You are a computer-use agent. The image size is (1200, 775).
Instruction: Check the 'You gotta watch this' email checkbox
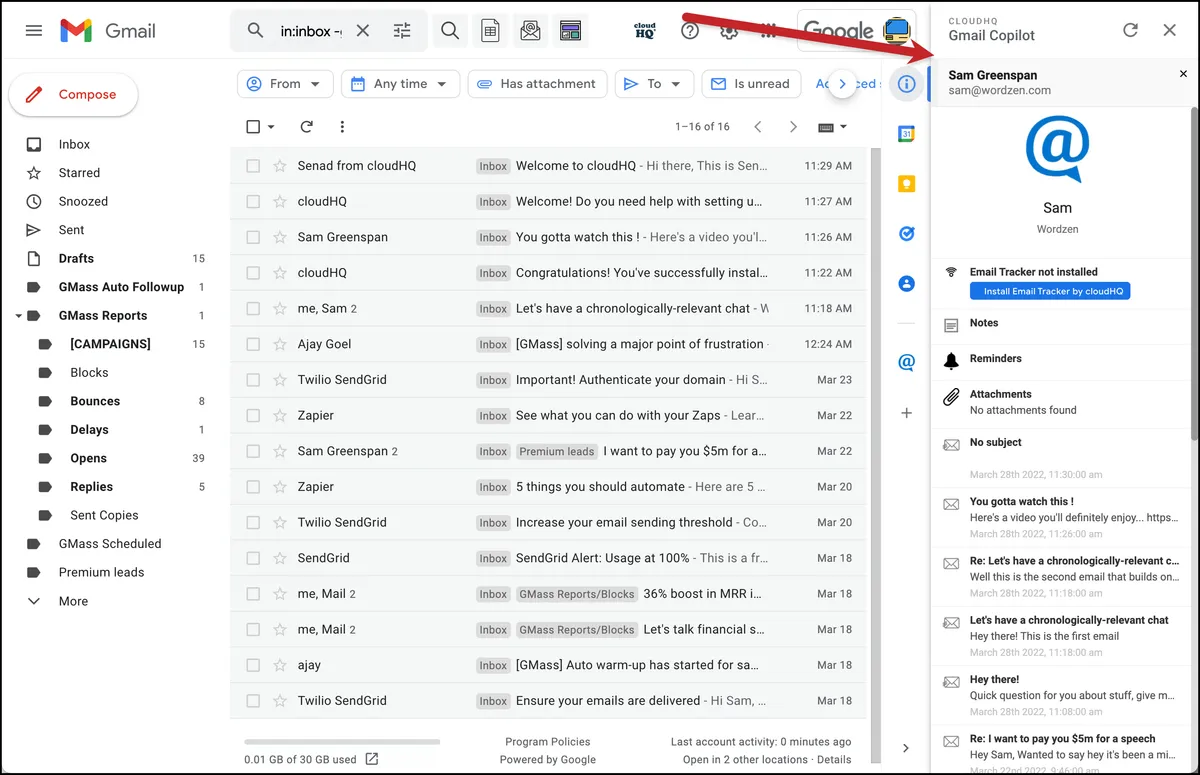[x=253, y=237]
